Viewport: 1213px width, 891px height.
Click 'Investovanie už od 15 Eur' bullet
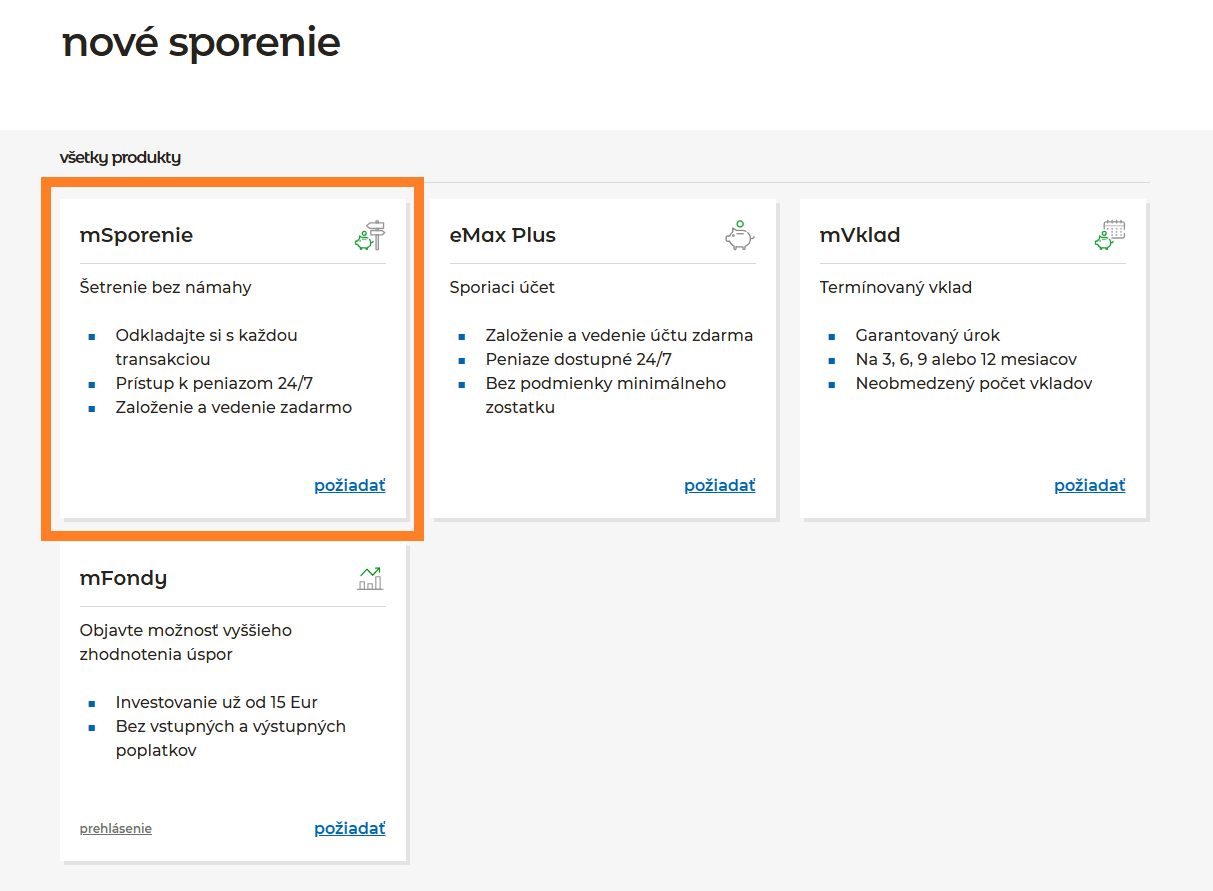tap(216, 703)
